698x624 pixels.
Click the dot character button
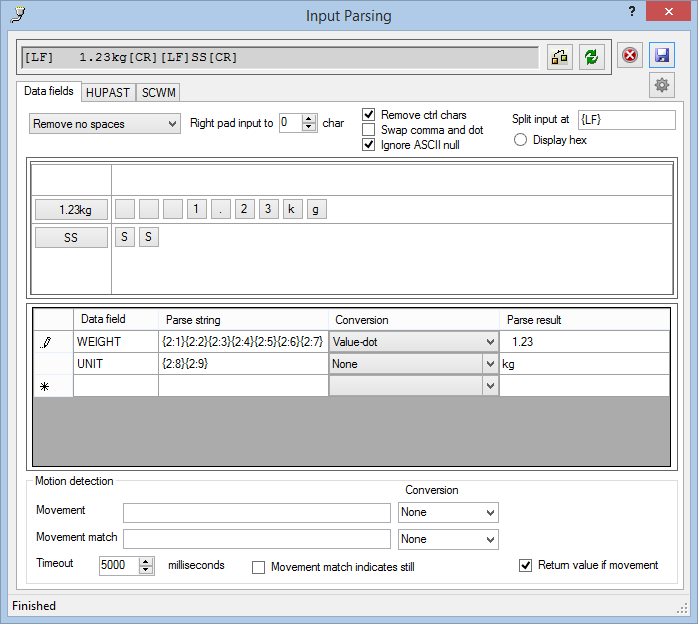(221, 209)
